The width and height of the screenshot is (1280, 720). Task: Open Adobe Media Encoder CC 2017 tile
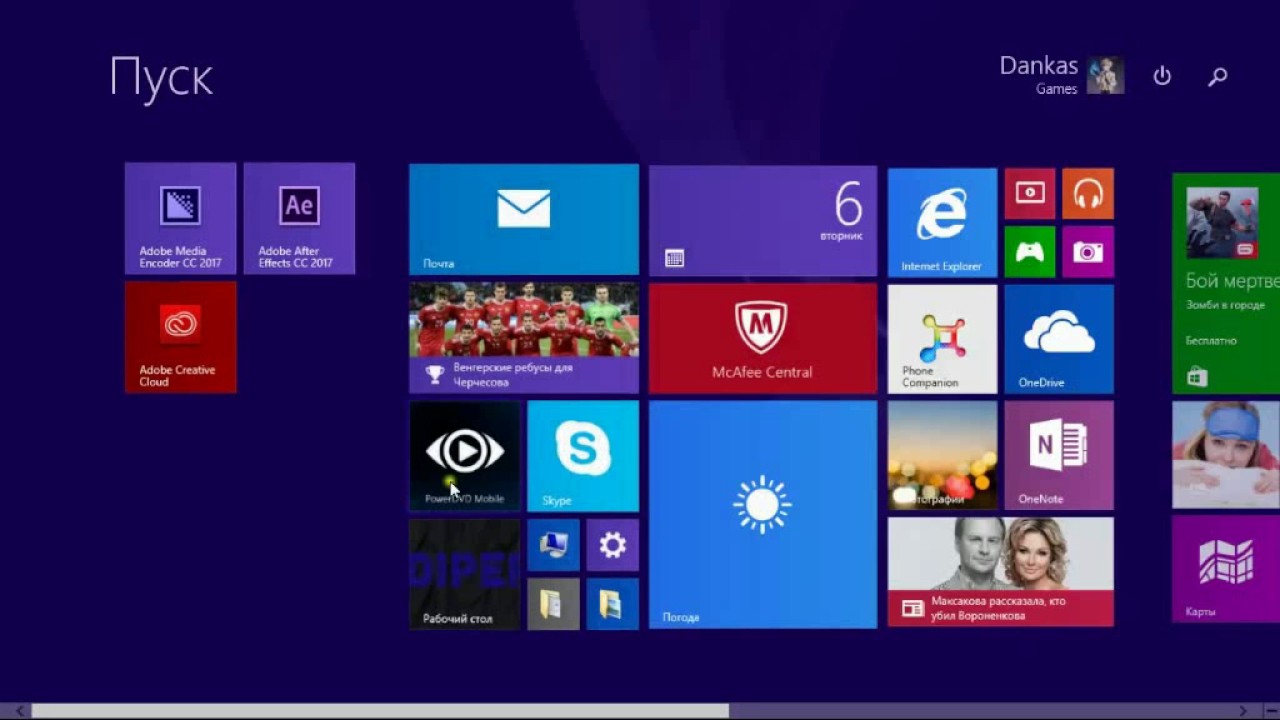[x=180, y=218]
